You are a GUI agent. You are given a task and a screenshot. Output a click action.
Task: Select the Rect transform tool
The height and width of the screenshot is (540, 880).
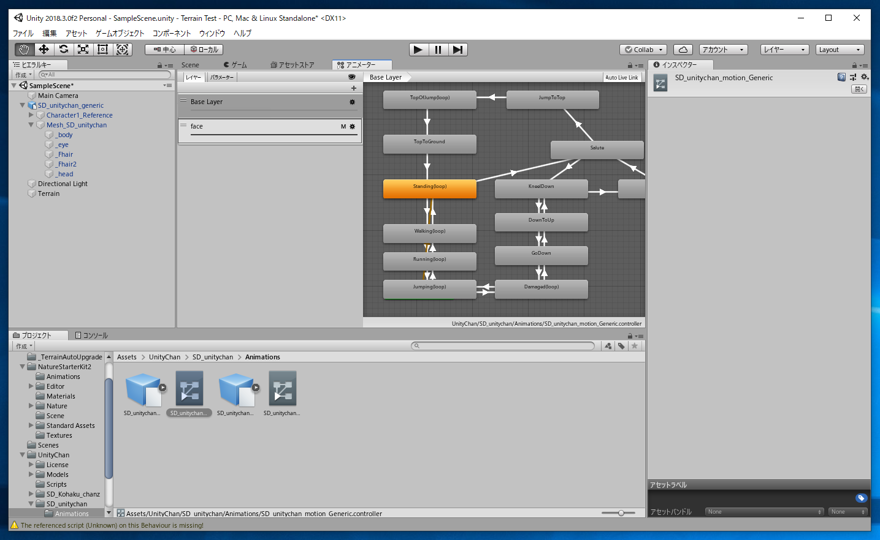(103, 49)
